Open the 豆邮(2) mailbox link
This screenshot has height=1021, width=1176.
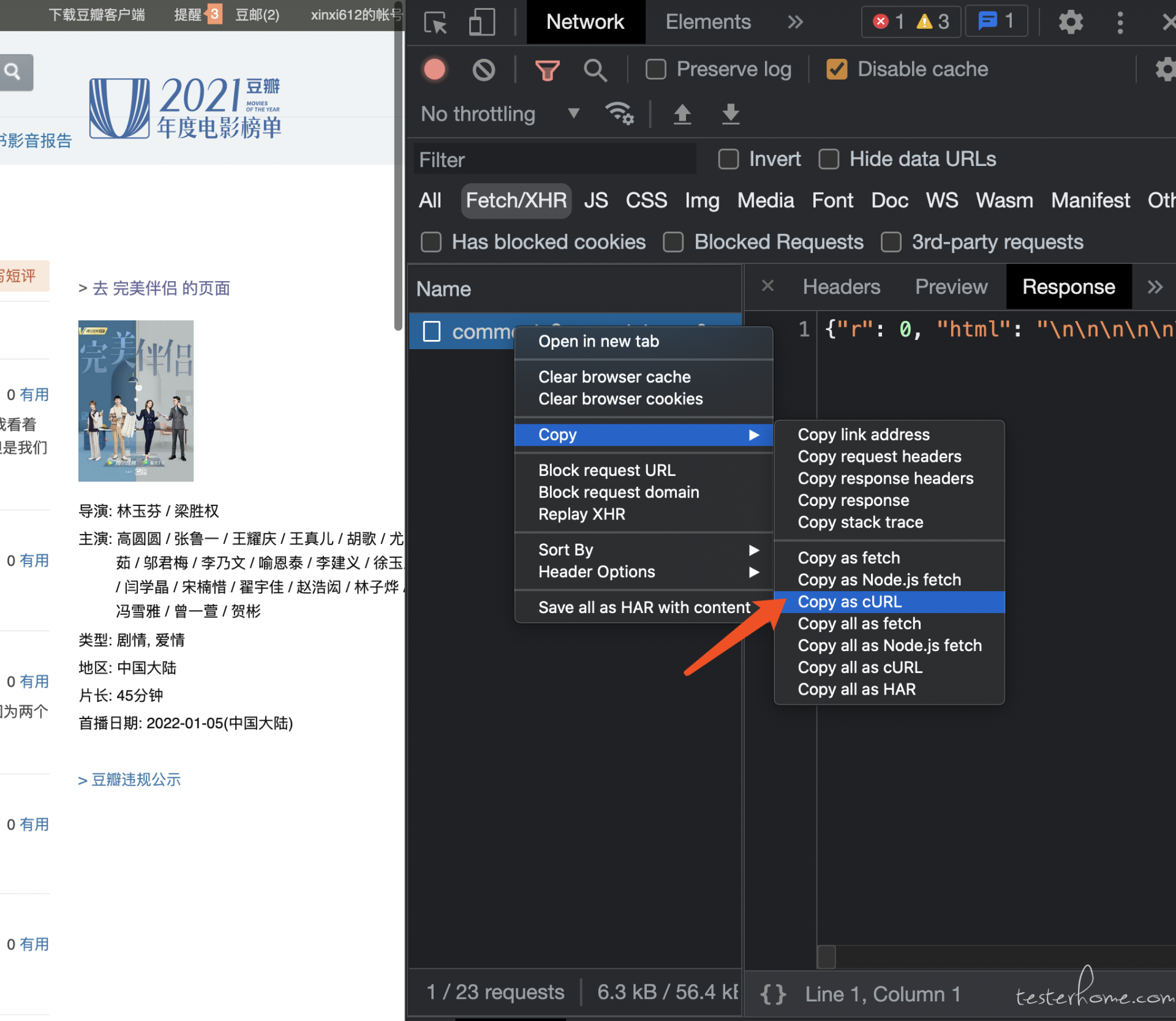257,14
